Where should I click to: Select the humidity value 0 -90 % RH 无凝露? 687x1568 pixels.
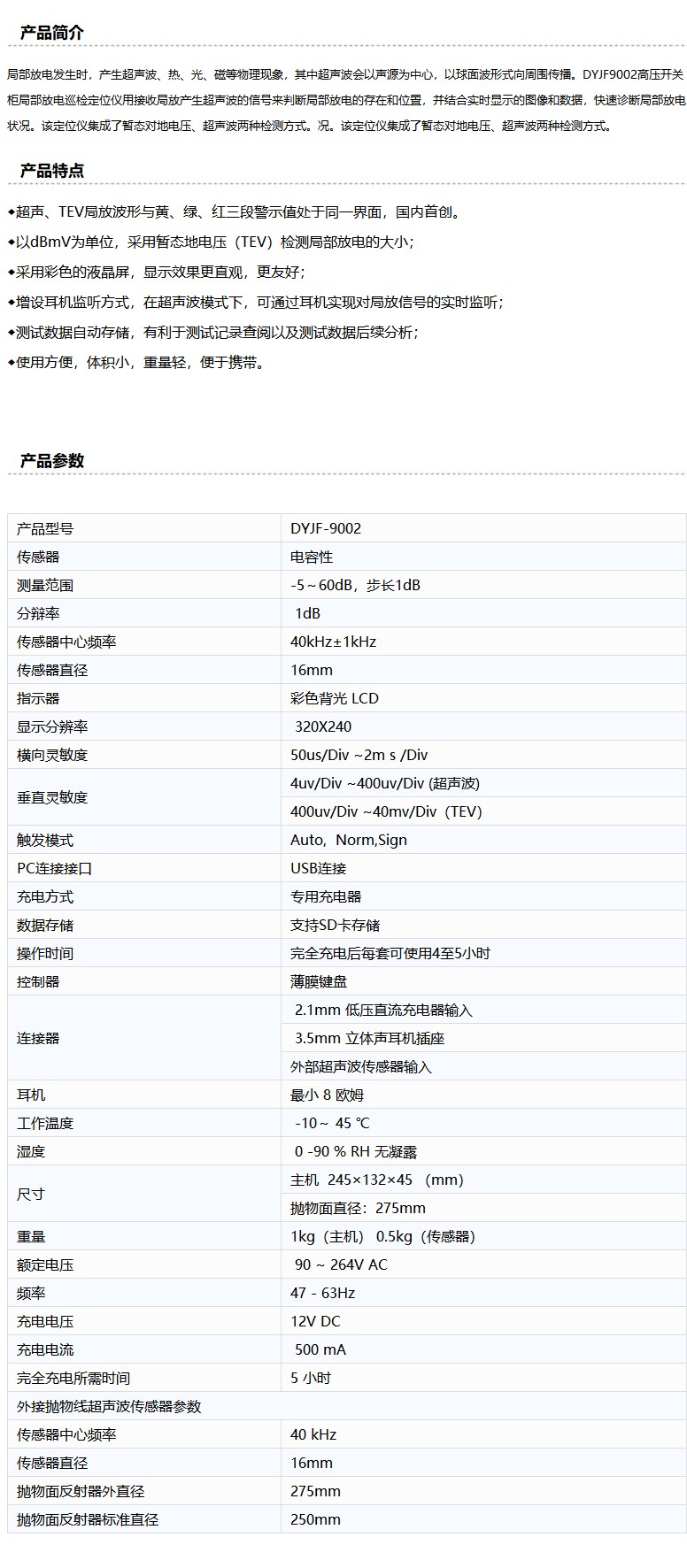[x=356, y=1151]
